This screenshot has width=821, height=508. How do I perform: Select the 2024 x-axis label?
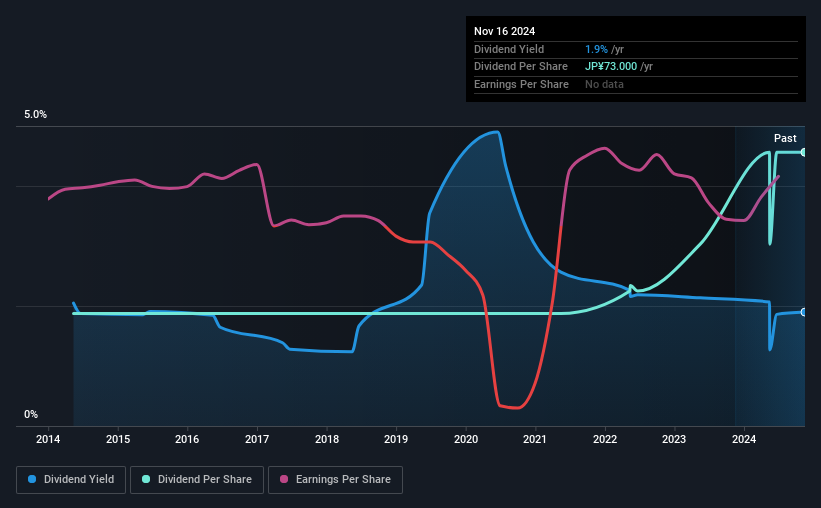[744, 439]
